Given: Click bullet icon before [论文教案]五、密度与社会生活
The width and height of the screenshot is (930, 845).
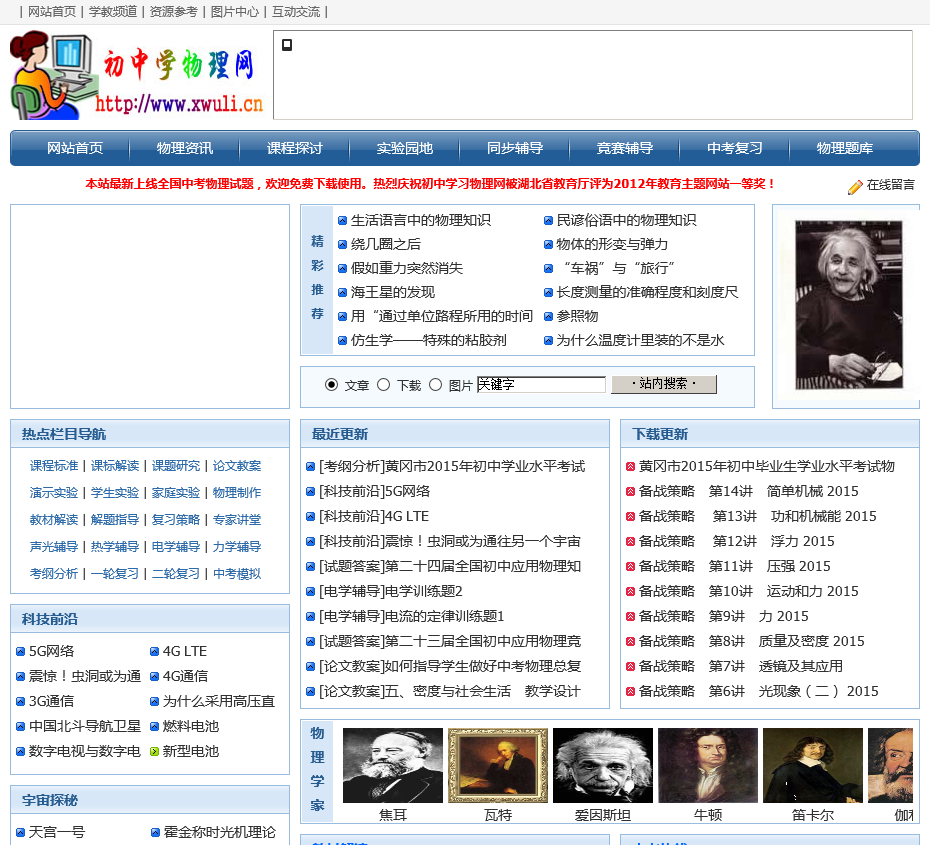Looking at the screenshot, I should 310,691.
